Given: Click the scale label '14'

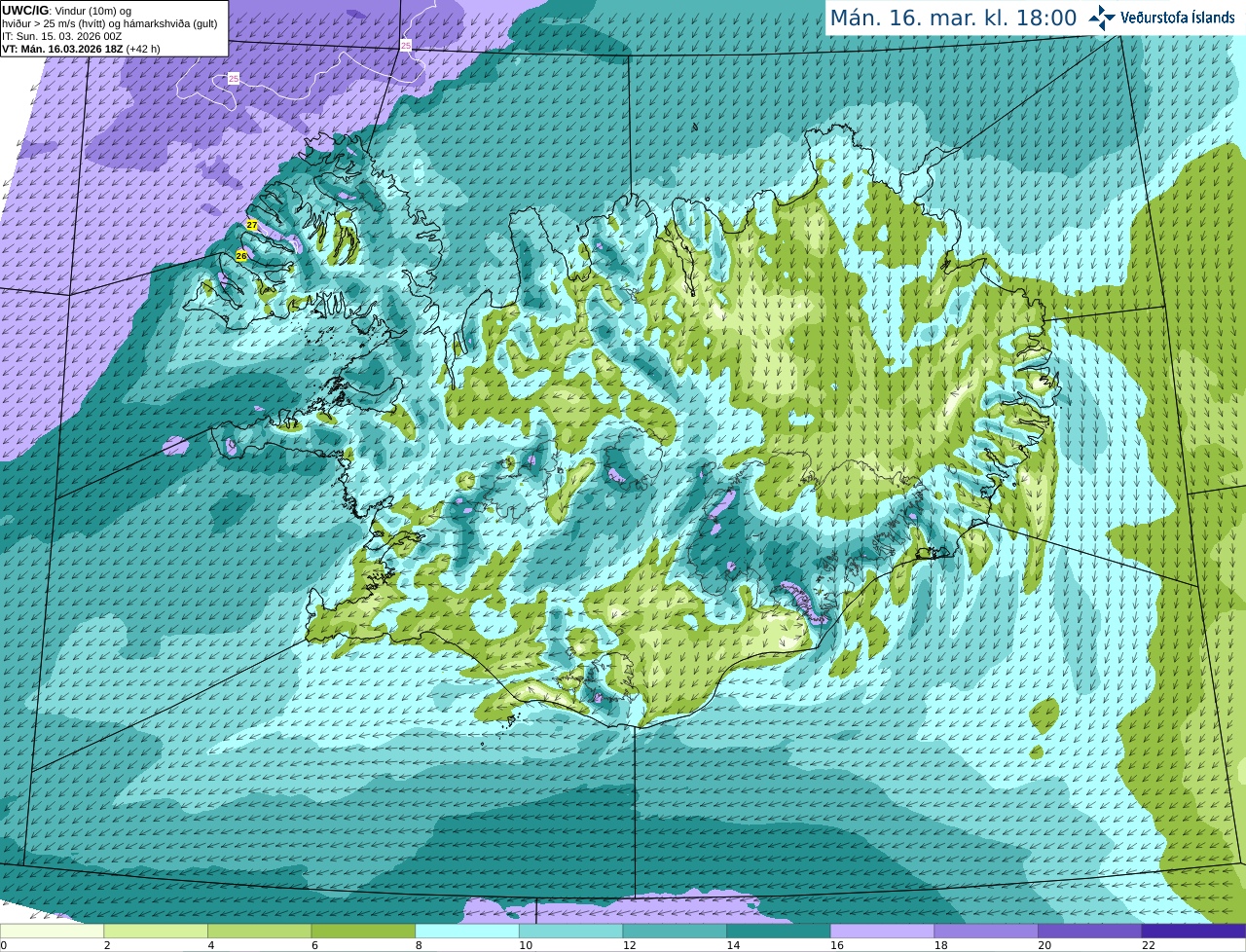Looking at the screenshot, I should 733,945.
